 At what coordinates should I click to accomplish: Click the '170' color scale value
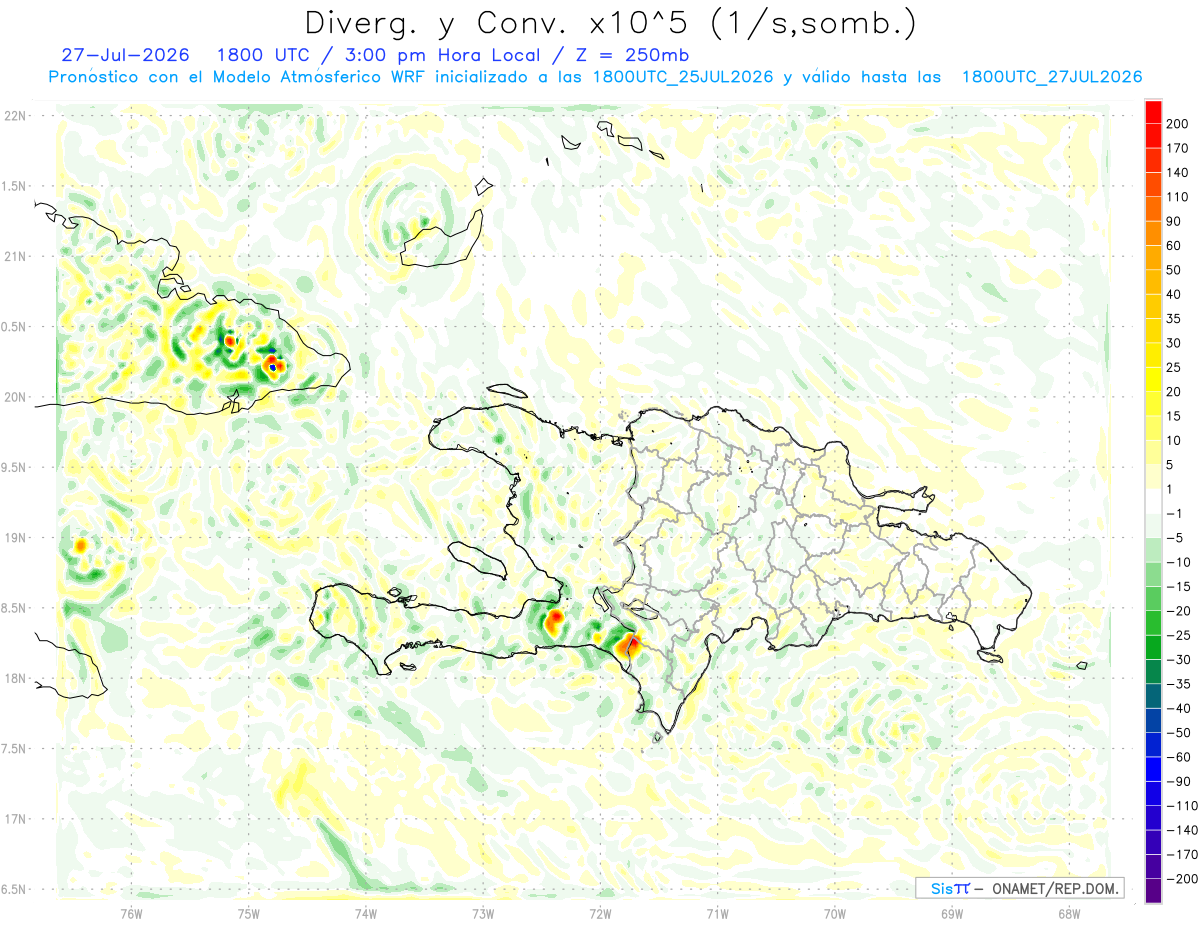pos(1178,148)
